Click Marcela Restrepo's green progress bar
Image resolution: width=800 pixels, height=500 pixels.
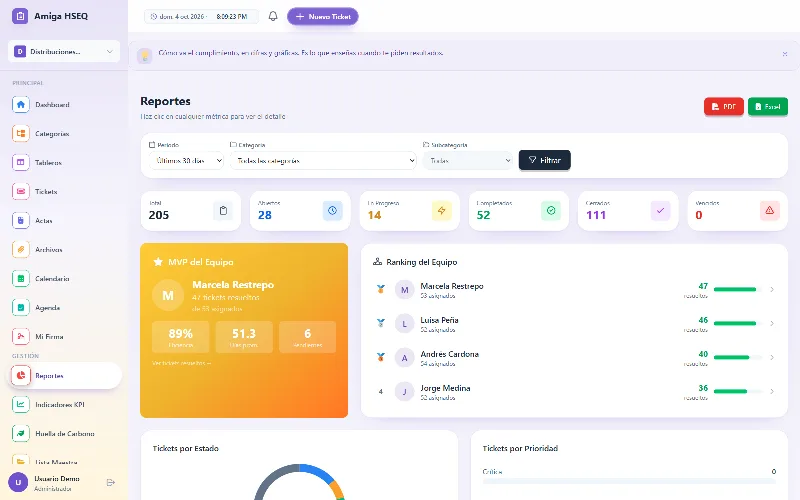[737, 289]
